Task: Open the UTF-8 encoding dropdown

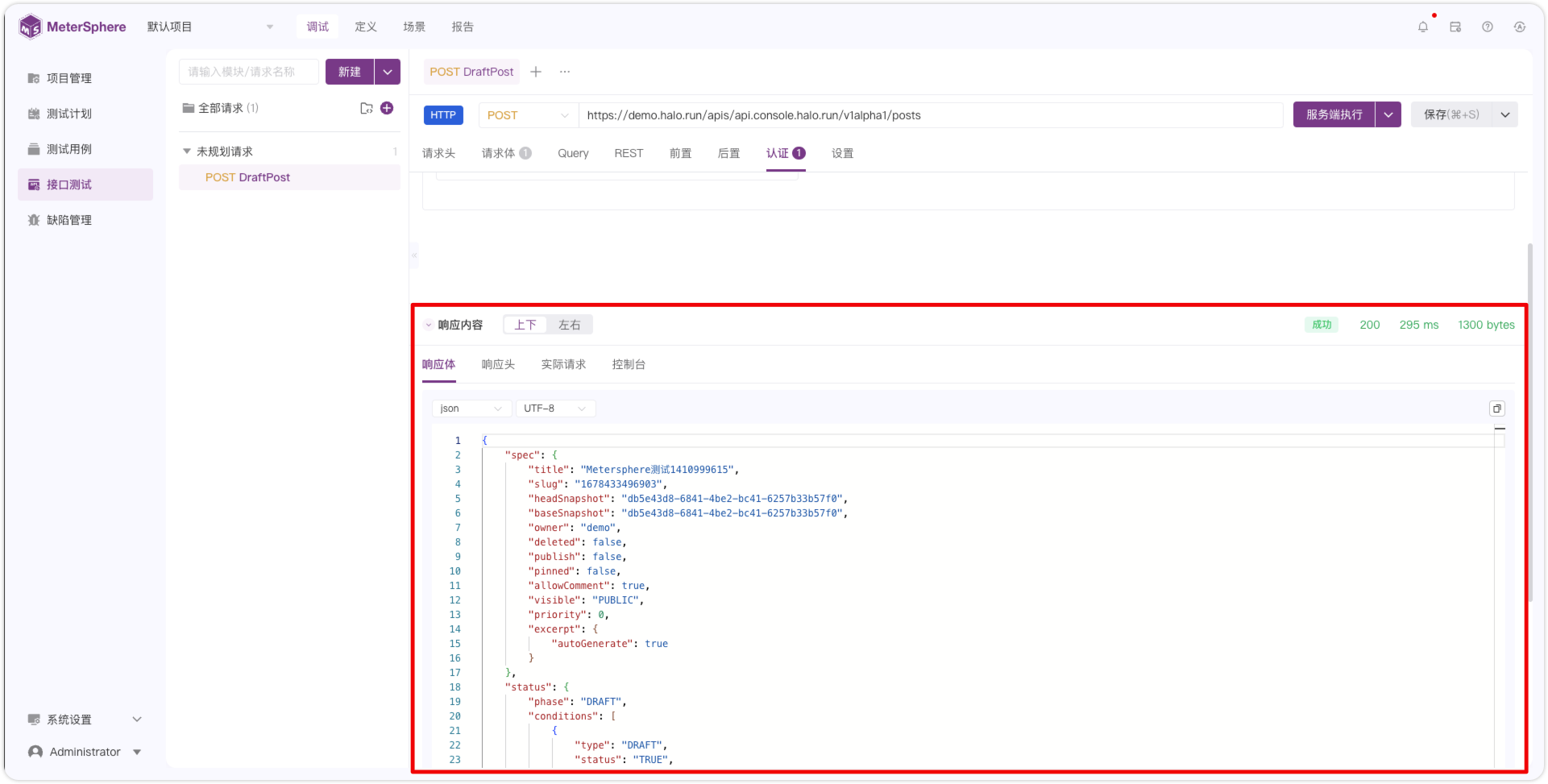Action: pos(555,409)
